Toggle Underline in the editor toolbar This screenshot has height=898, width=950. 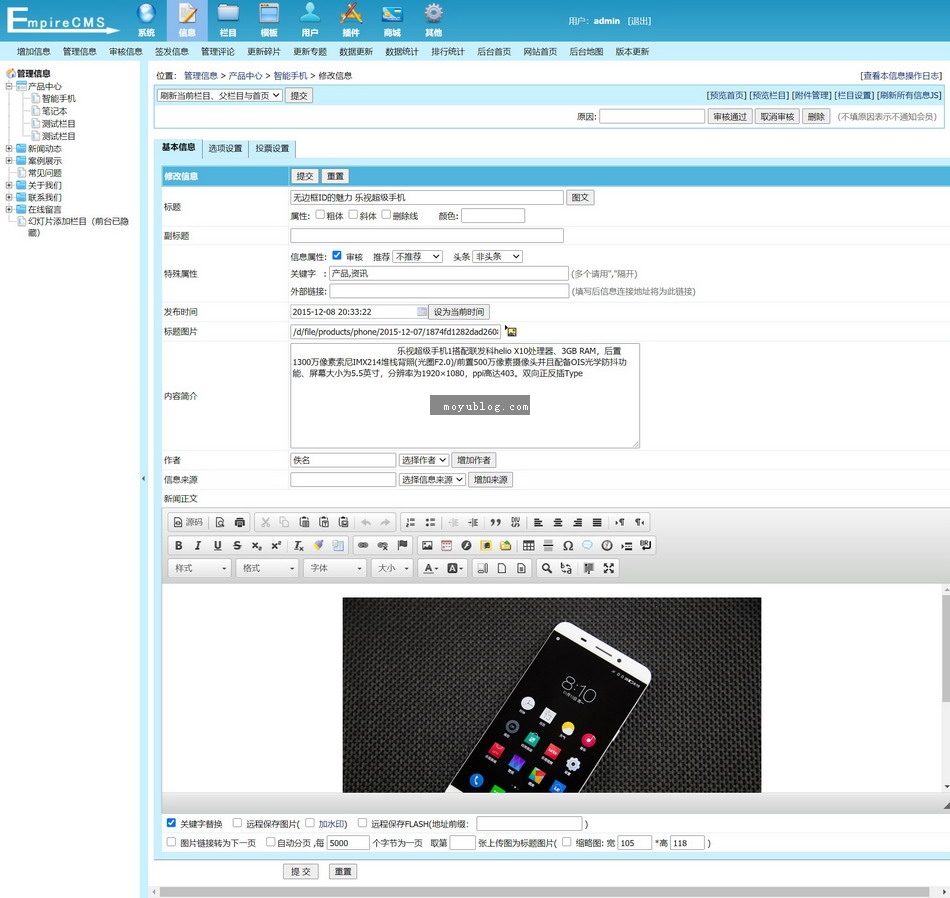point(218,545)
